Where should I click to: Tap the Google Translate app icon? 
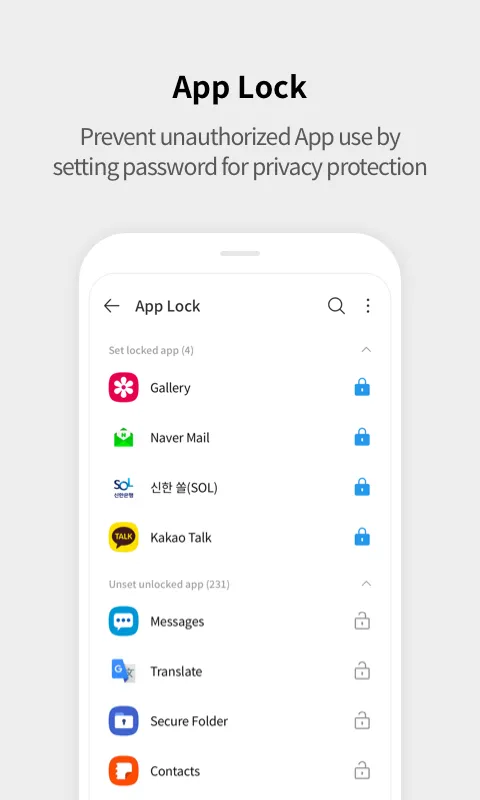(x=123, y=671)
